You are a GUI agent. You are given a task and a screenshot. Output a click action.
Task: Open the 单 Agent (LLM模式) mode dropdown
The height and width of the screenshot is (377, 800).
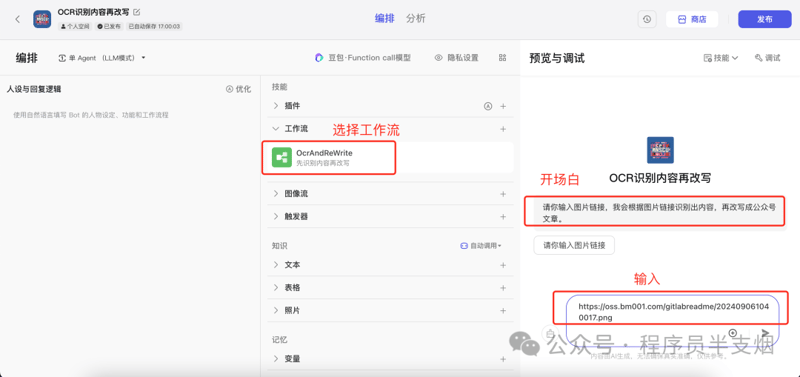click(x=102, y=58)
